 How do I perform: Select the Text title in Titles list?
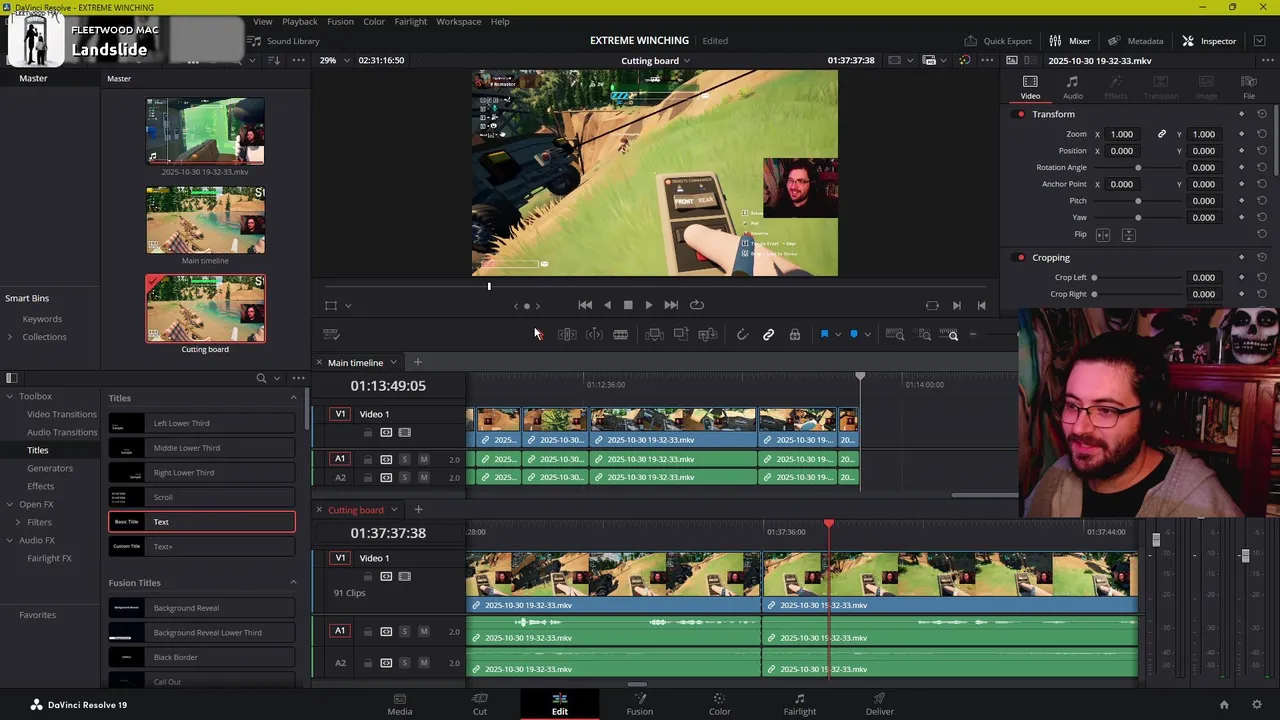[x=202, y=522]
